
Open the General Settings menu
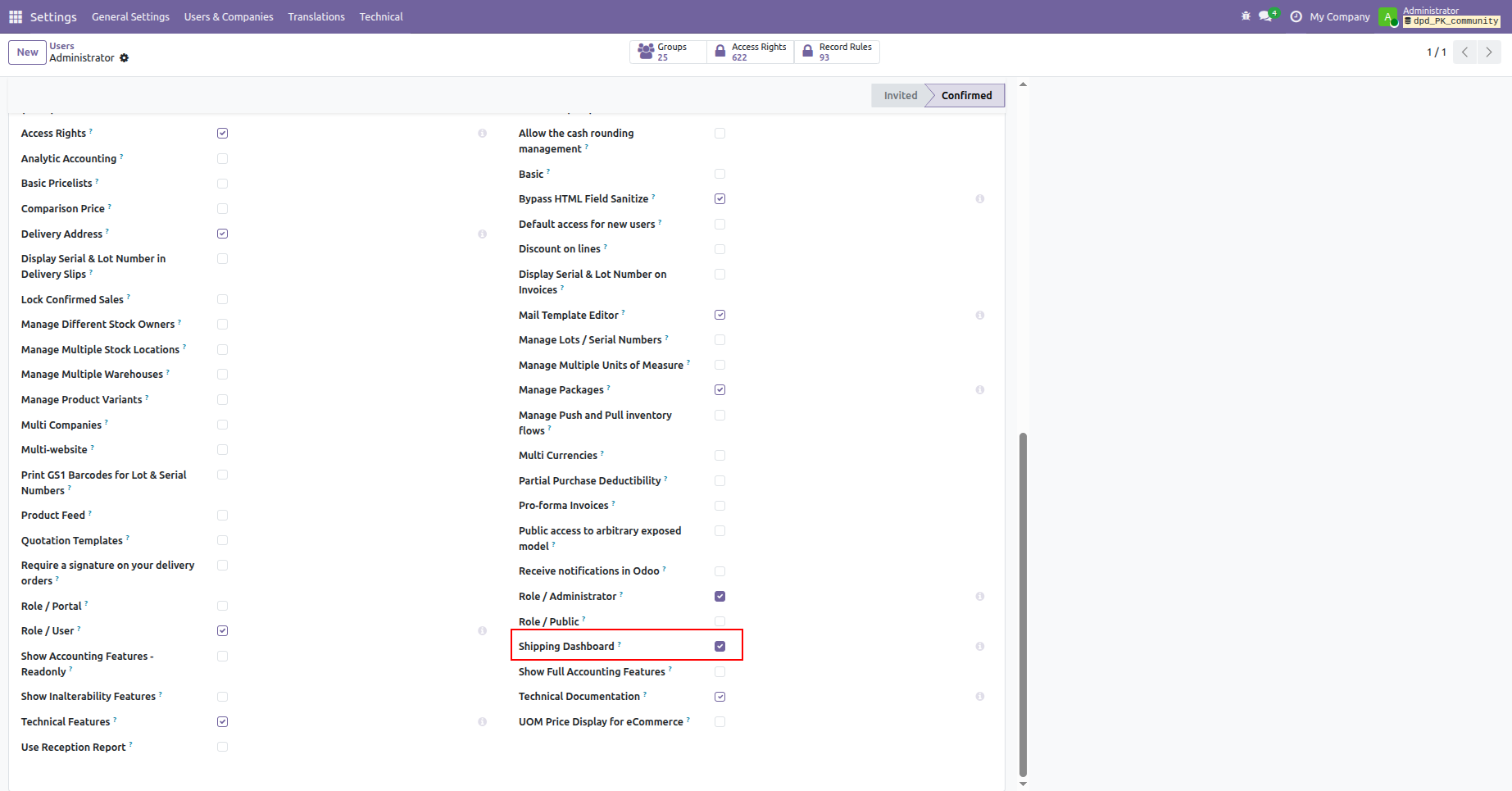tap(130, 16)
